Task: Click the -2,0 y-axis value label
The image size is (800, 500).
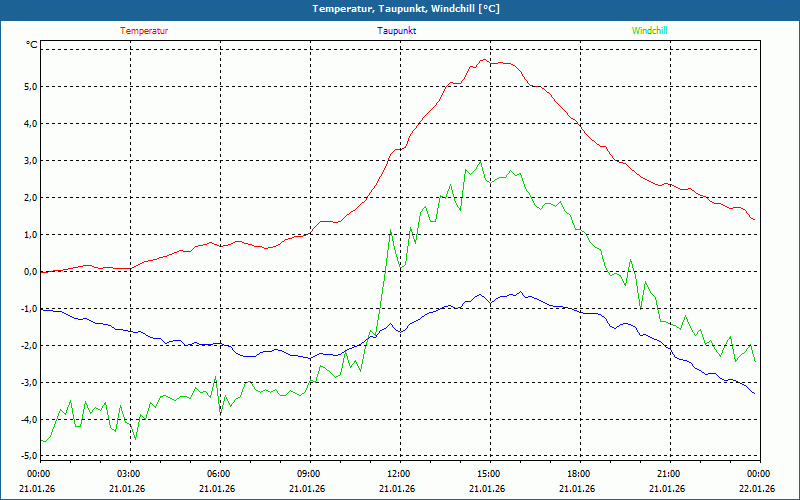Action: point(27,346)
